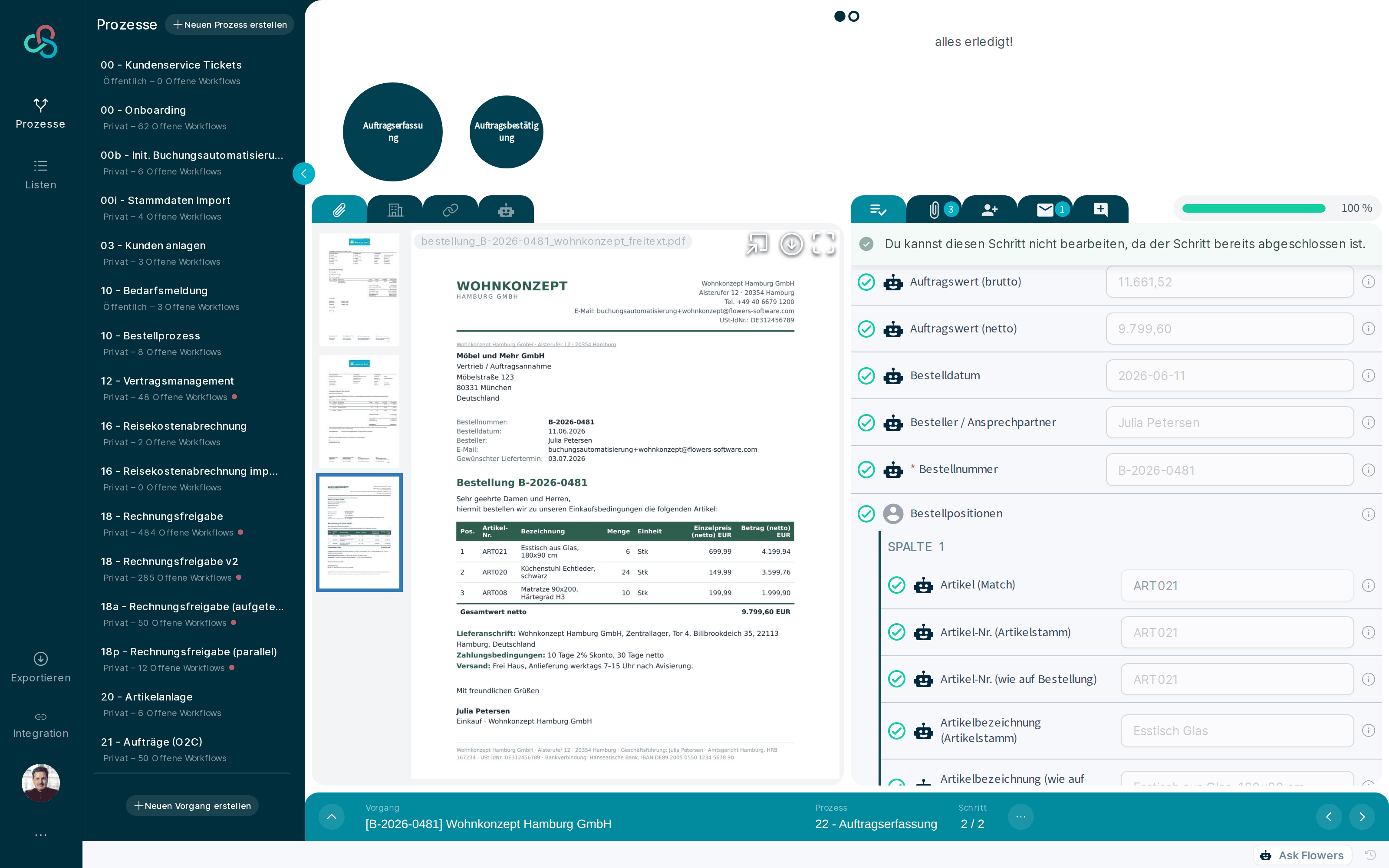The width and height of the screenshot is (1389, 868).
Task: Collapse the Prozesse sidebar panel
Action: point(304,173)
